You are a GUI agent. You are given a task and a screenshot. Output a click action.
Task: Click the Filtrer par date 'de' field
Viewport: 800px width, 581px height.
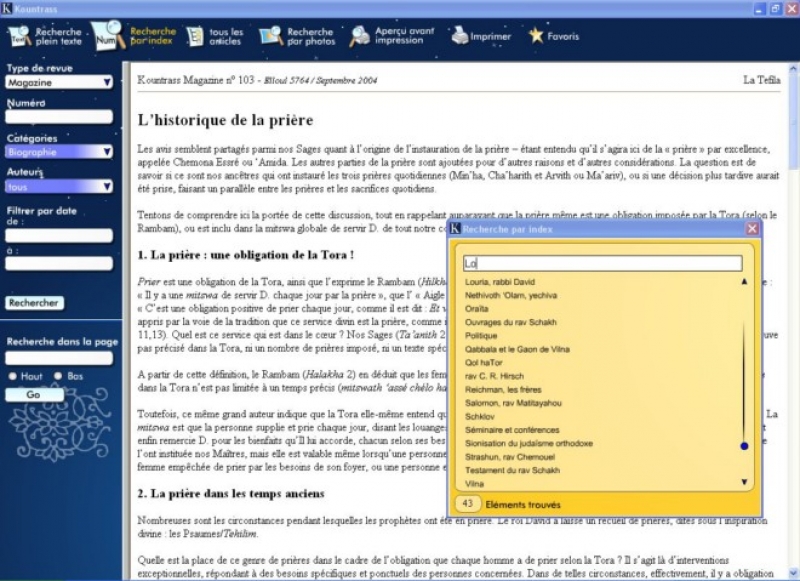click(x=59, y=235)
